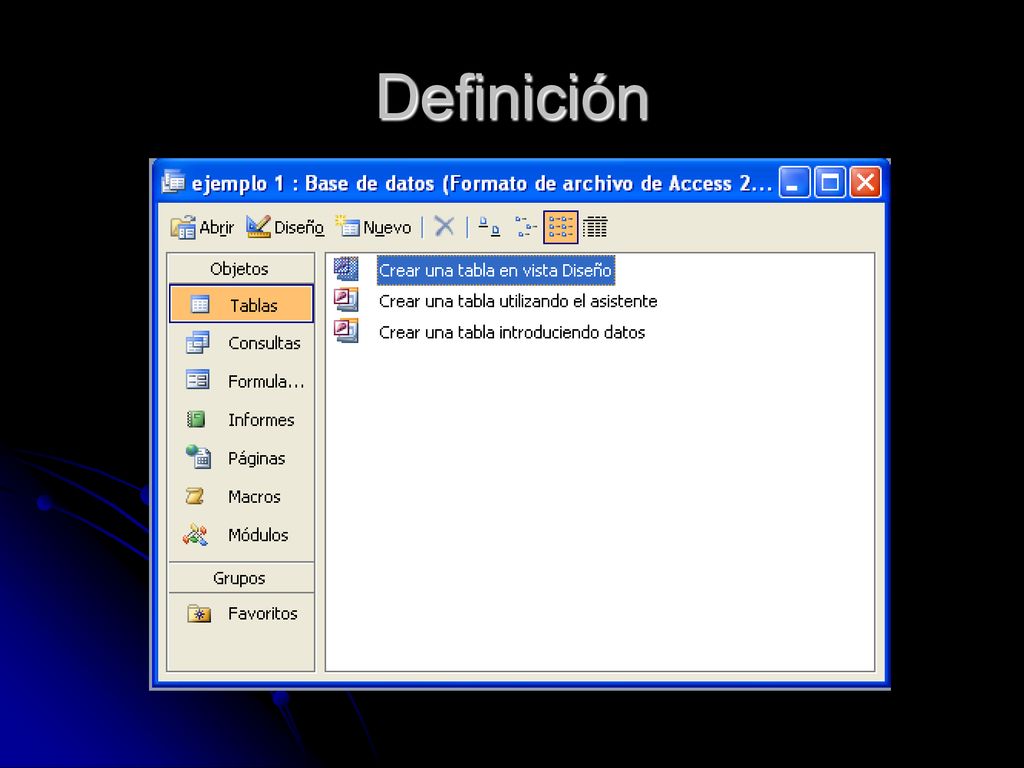This screenshot has width=1024, height=768.
Task: Select Crear una tabla en vista Diseño
Action: click(x=495, y=270)
